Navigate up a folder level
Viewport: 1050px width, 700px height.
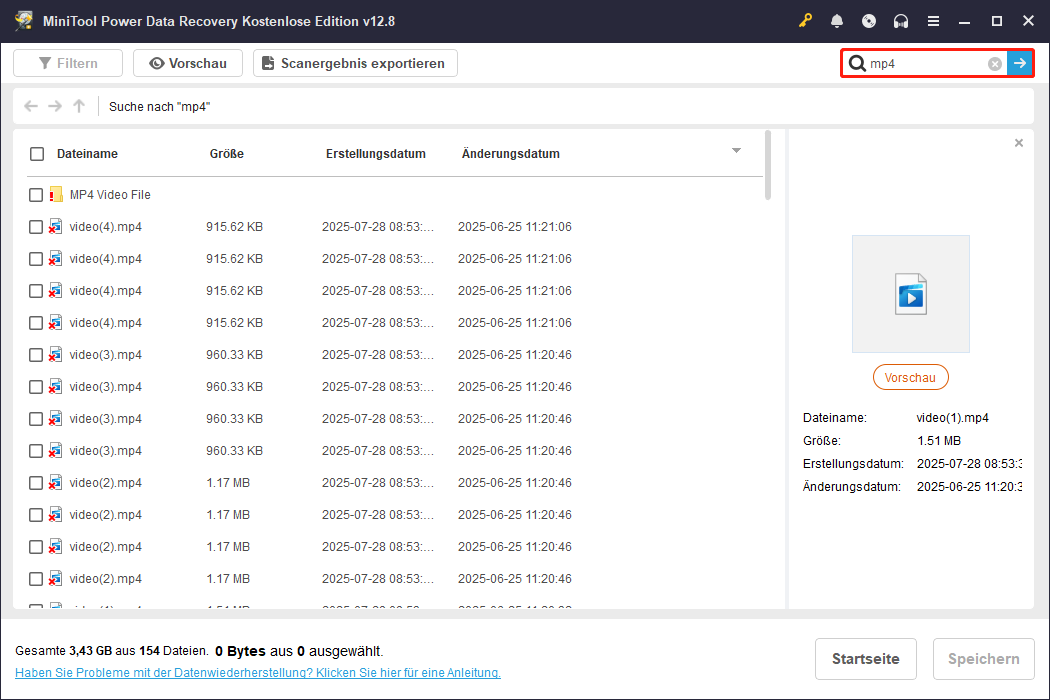[x=78, y=106]
